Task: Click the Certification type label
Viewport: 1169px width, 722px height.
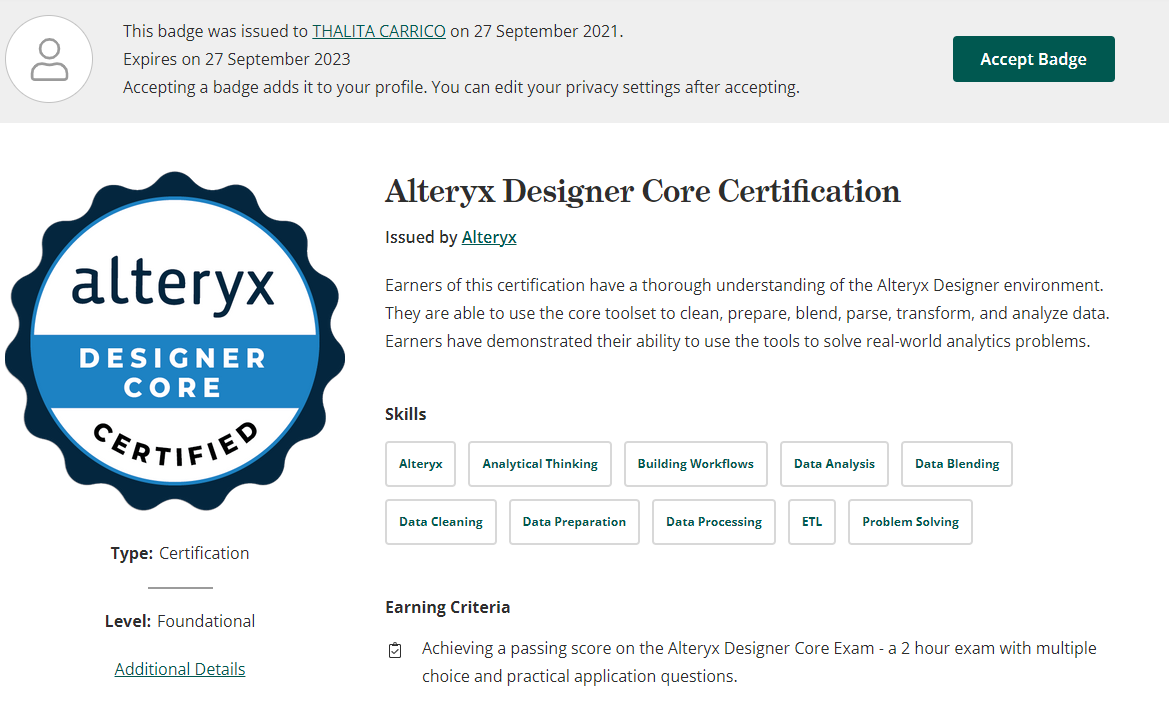Action: (x=203, y=552)
